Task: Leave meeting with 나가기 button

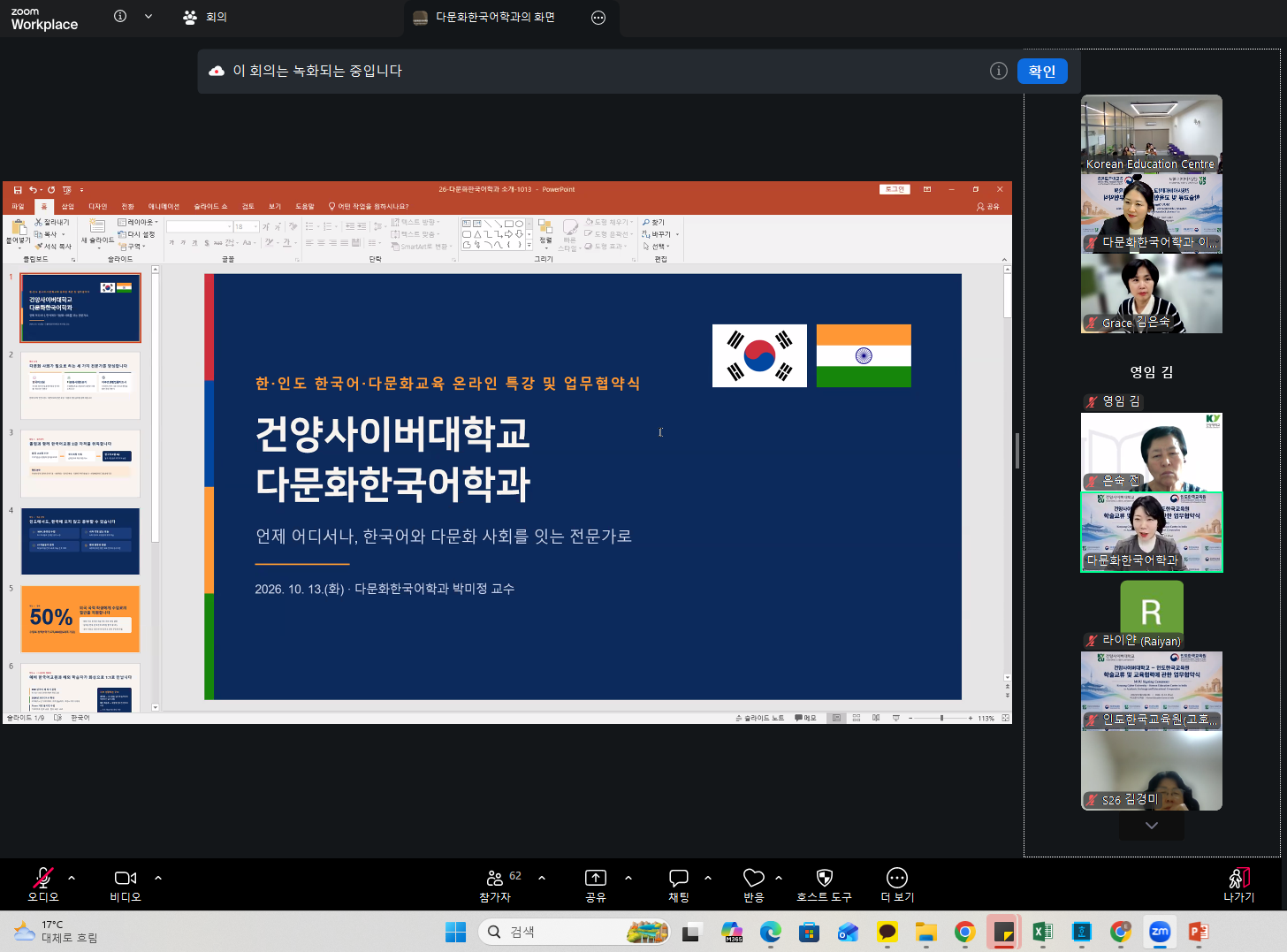Action: point(1239,884)
